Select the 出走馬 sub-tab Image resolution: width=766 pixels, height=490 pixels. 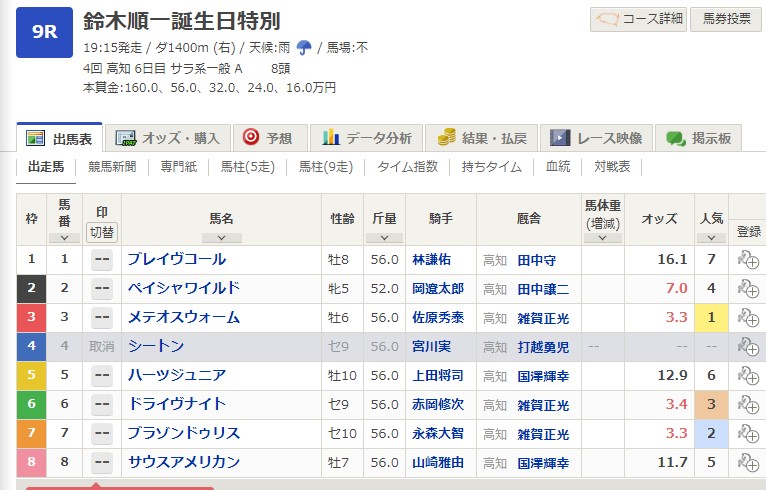(46, 167)
